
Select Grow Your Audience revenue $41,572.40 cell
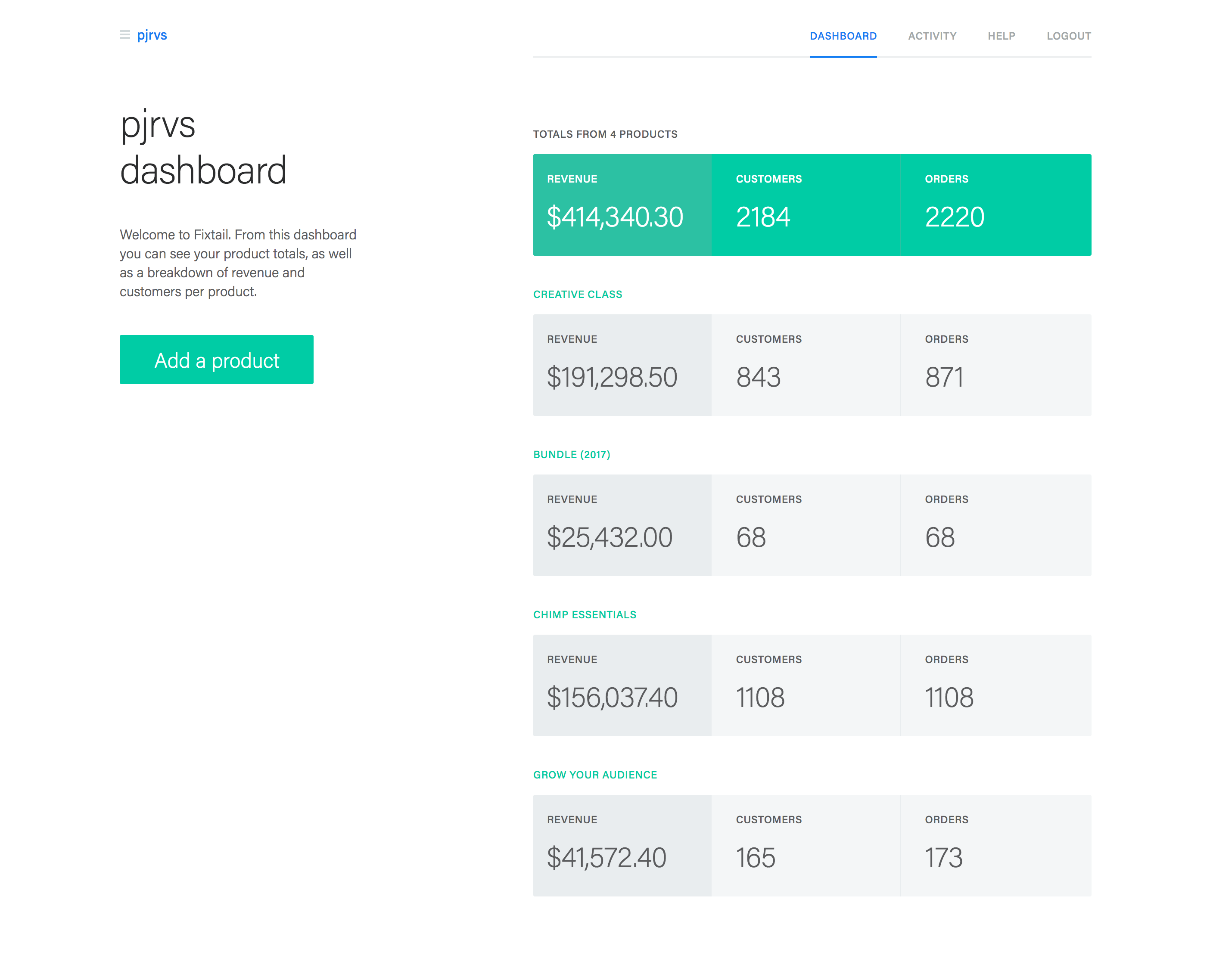(x=622, y=846)
